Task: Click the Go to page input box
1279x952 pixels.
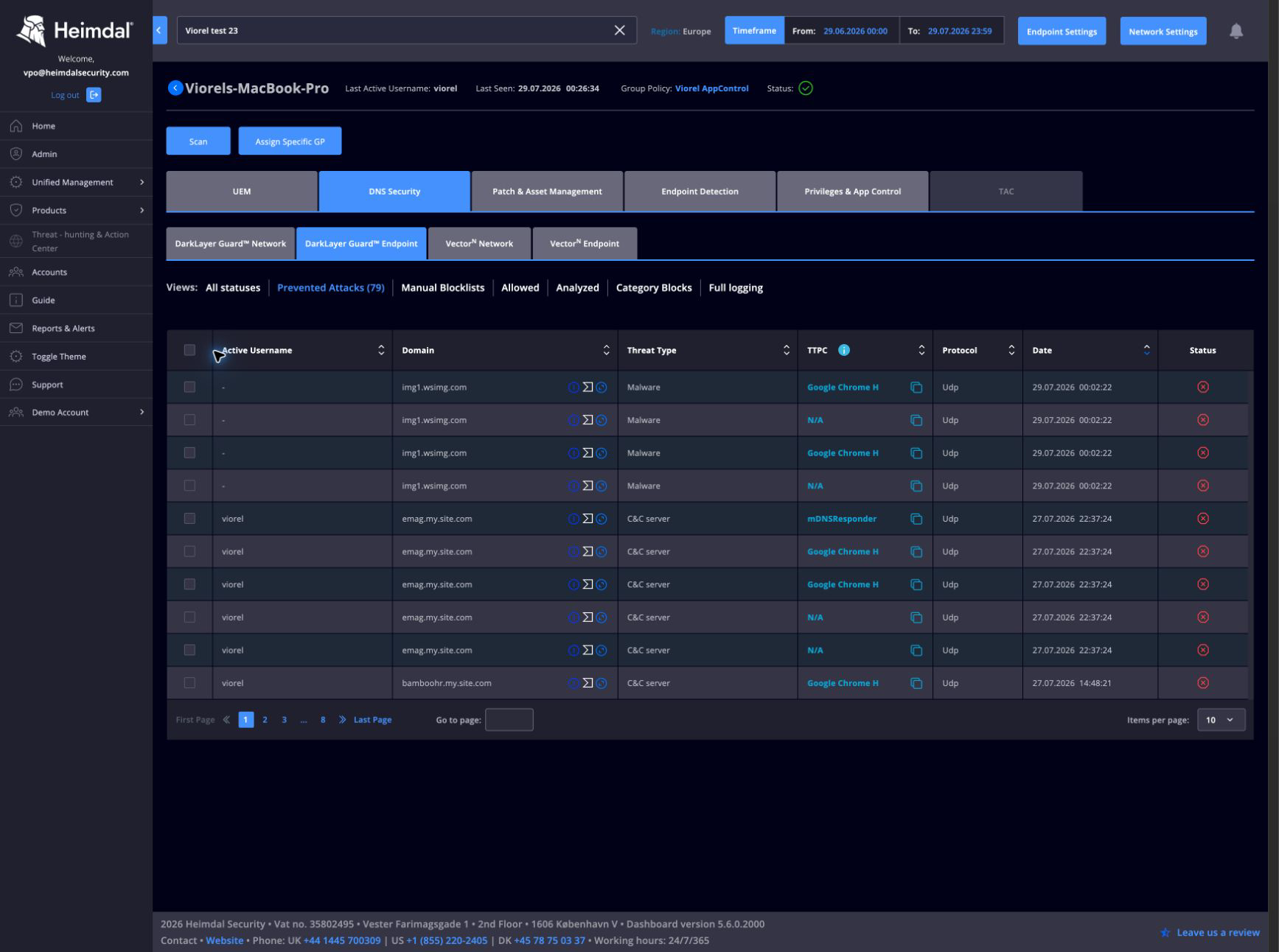Action: pos(509,720)
